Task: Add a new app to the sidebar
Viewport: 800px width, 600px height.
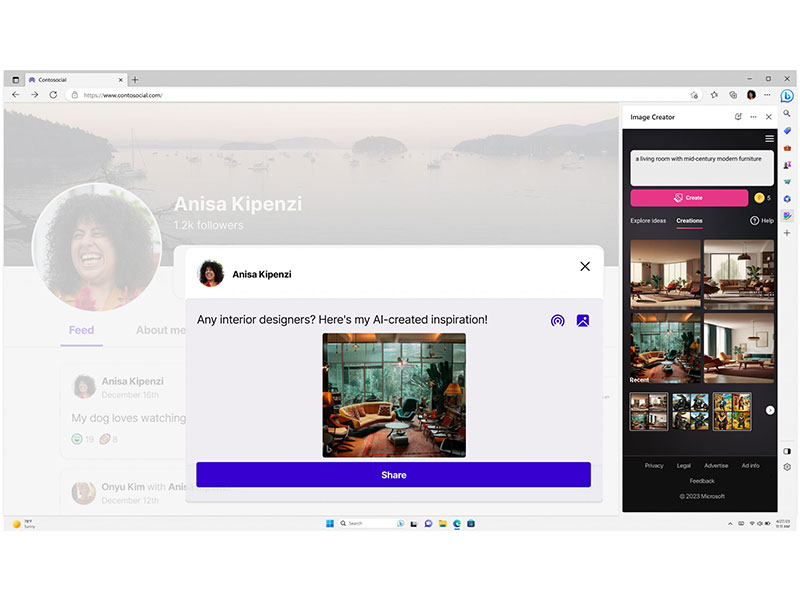Action: (x=787, y=233)
